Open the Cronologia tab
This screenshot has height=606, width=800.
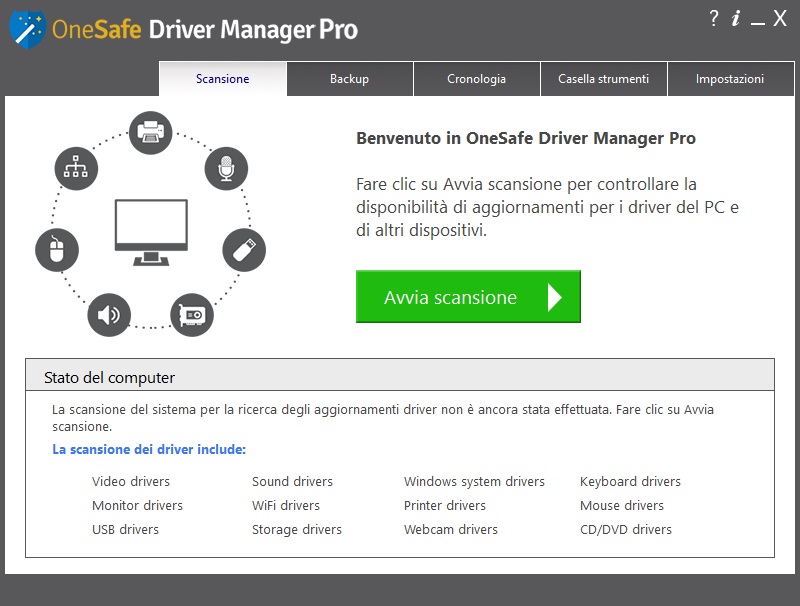click(x=477, y=79)
